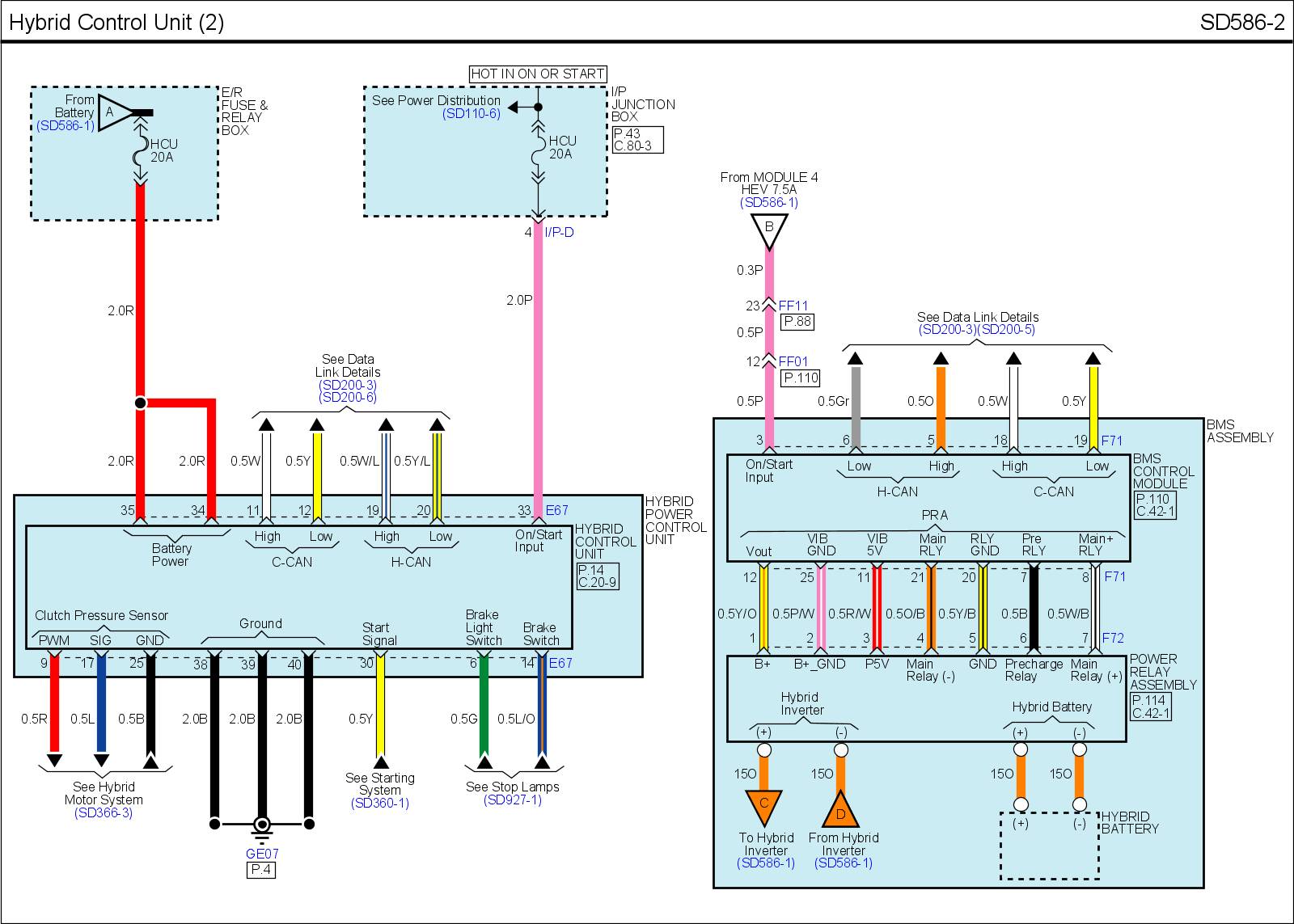Open the SD927-1 stop lamps link
Viewport: 1294px width, 924px height.
tap(513, 800)
